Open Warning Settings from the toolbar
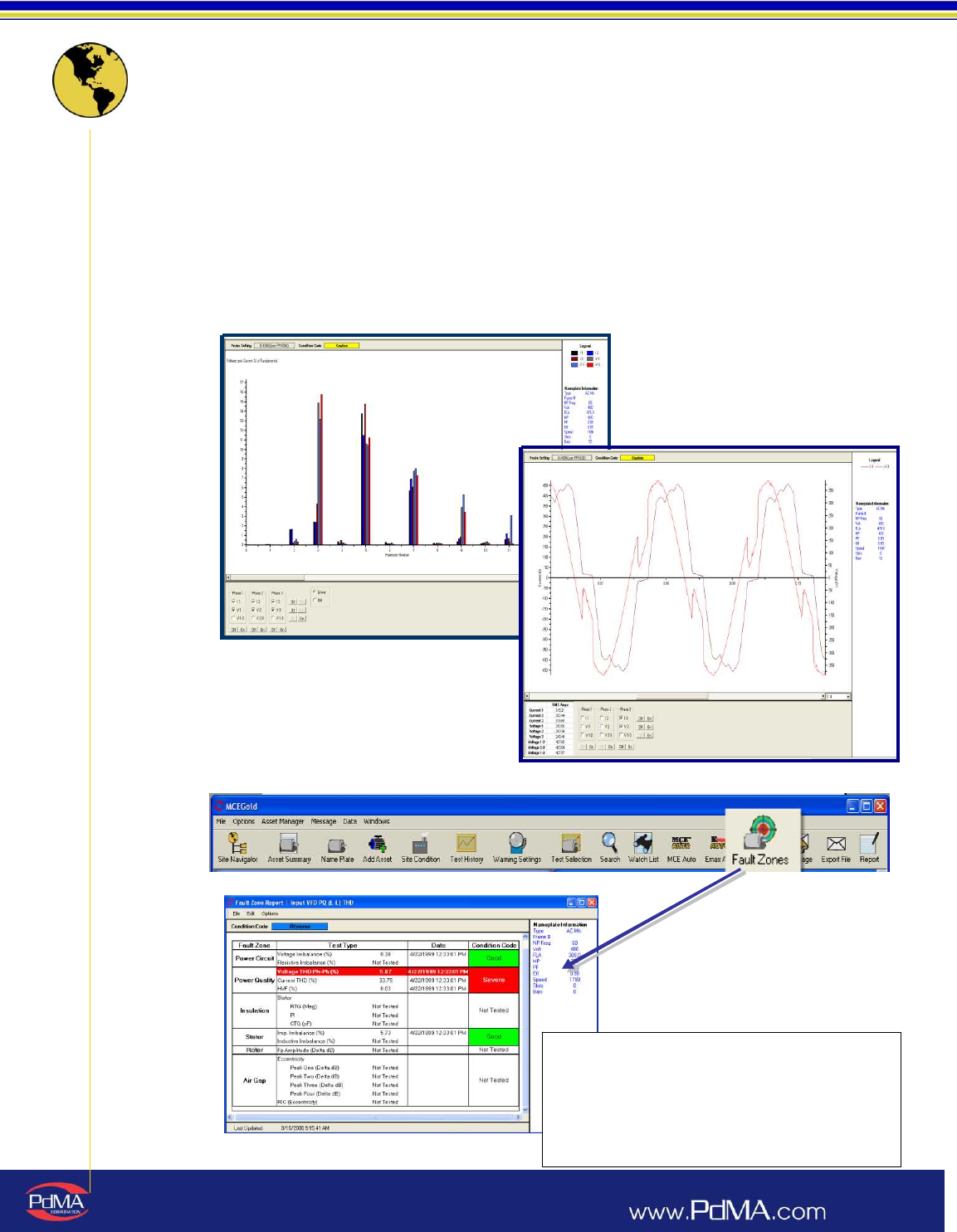The width and height of the screenshot is (957, 1232). pyautogui.click(x=517, y=848)
